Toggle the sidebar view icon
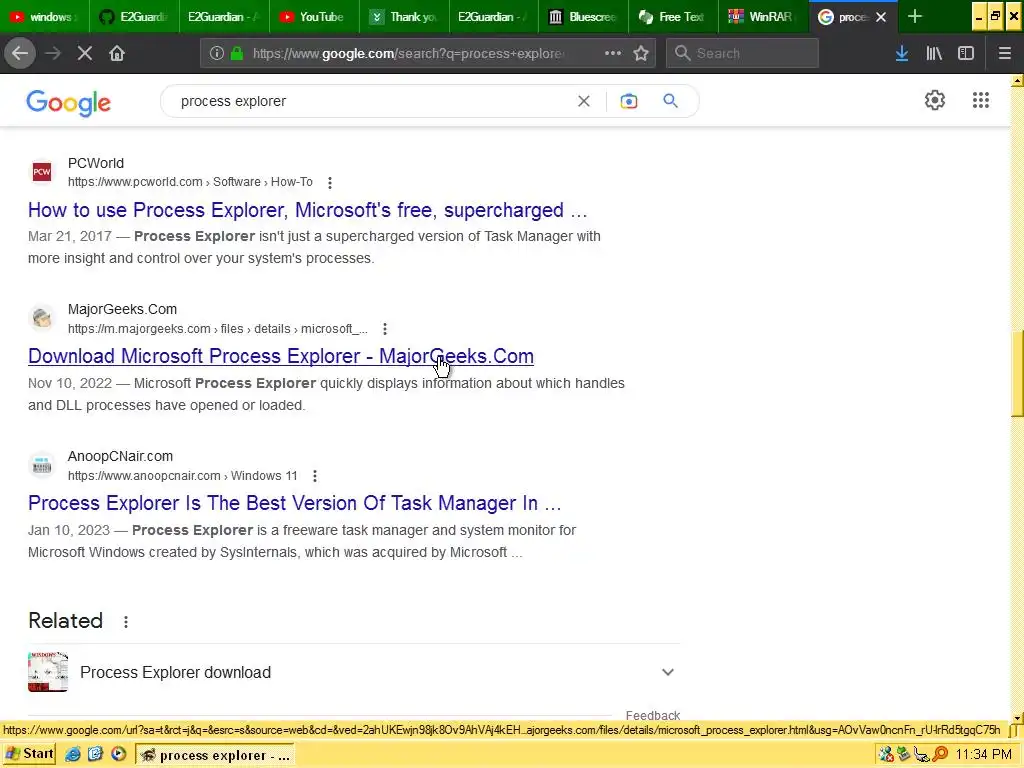 (966, 54)
